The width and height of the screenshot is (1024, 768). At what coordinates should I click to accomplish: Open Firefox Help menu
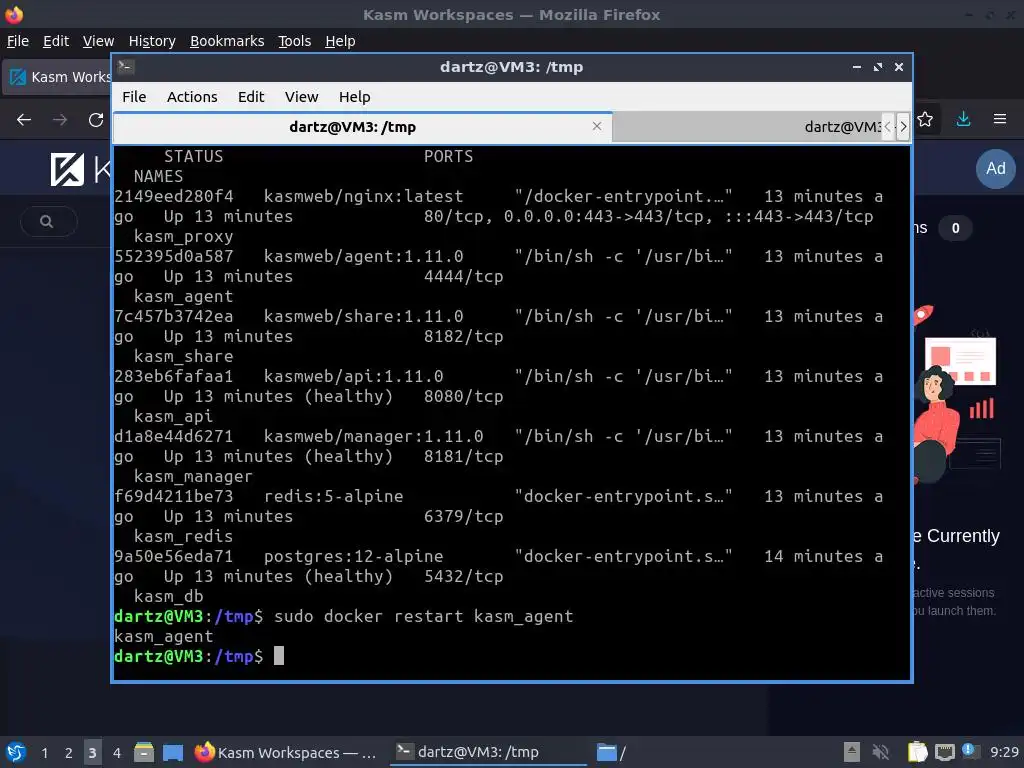(x=340, y=41)
